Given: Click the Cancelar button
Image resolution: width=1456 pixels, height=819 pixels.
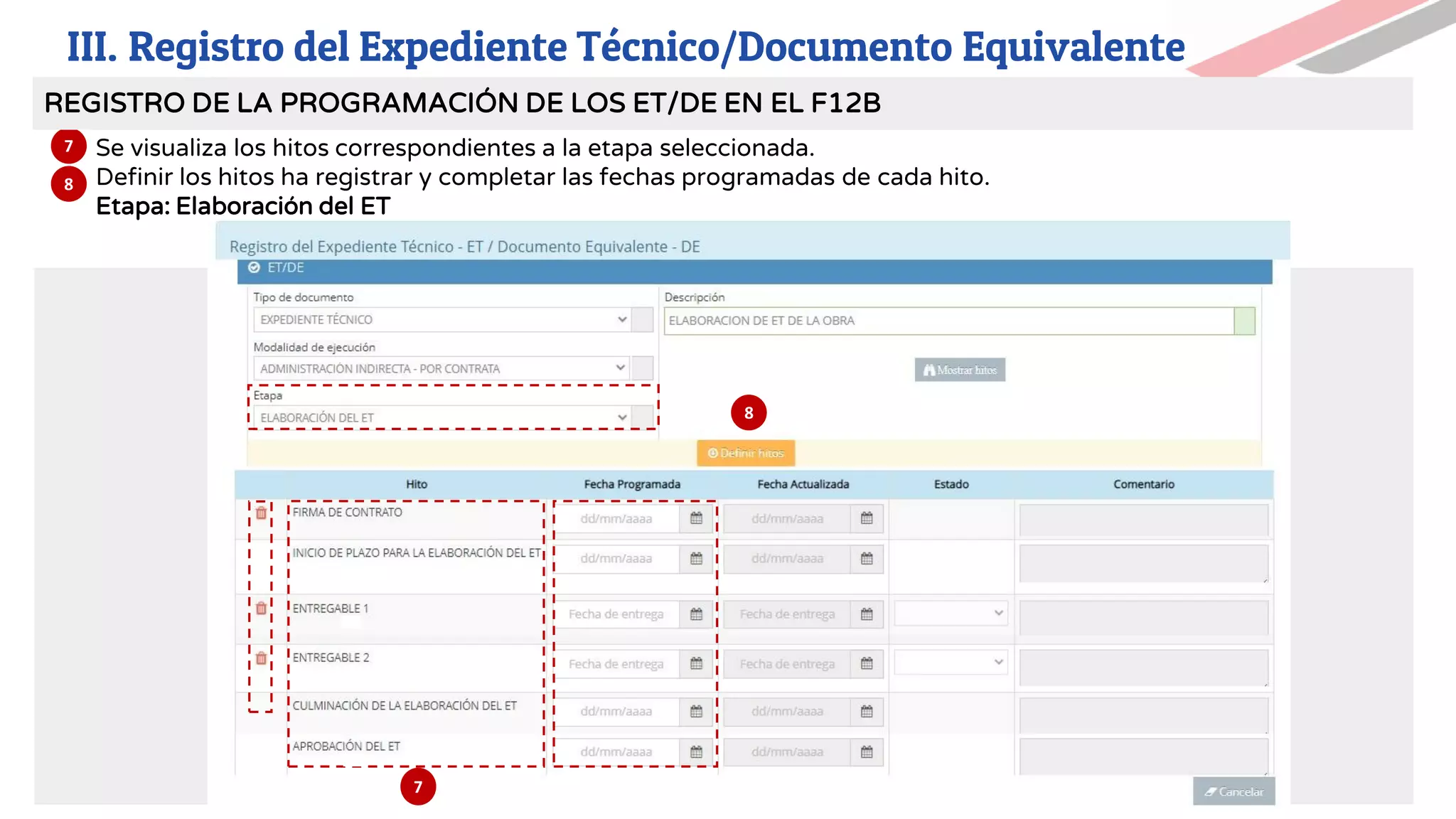Looking at the screenshot, I should pyautogui.click(x=1233, y=791).
